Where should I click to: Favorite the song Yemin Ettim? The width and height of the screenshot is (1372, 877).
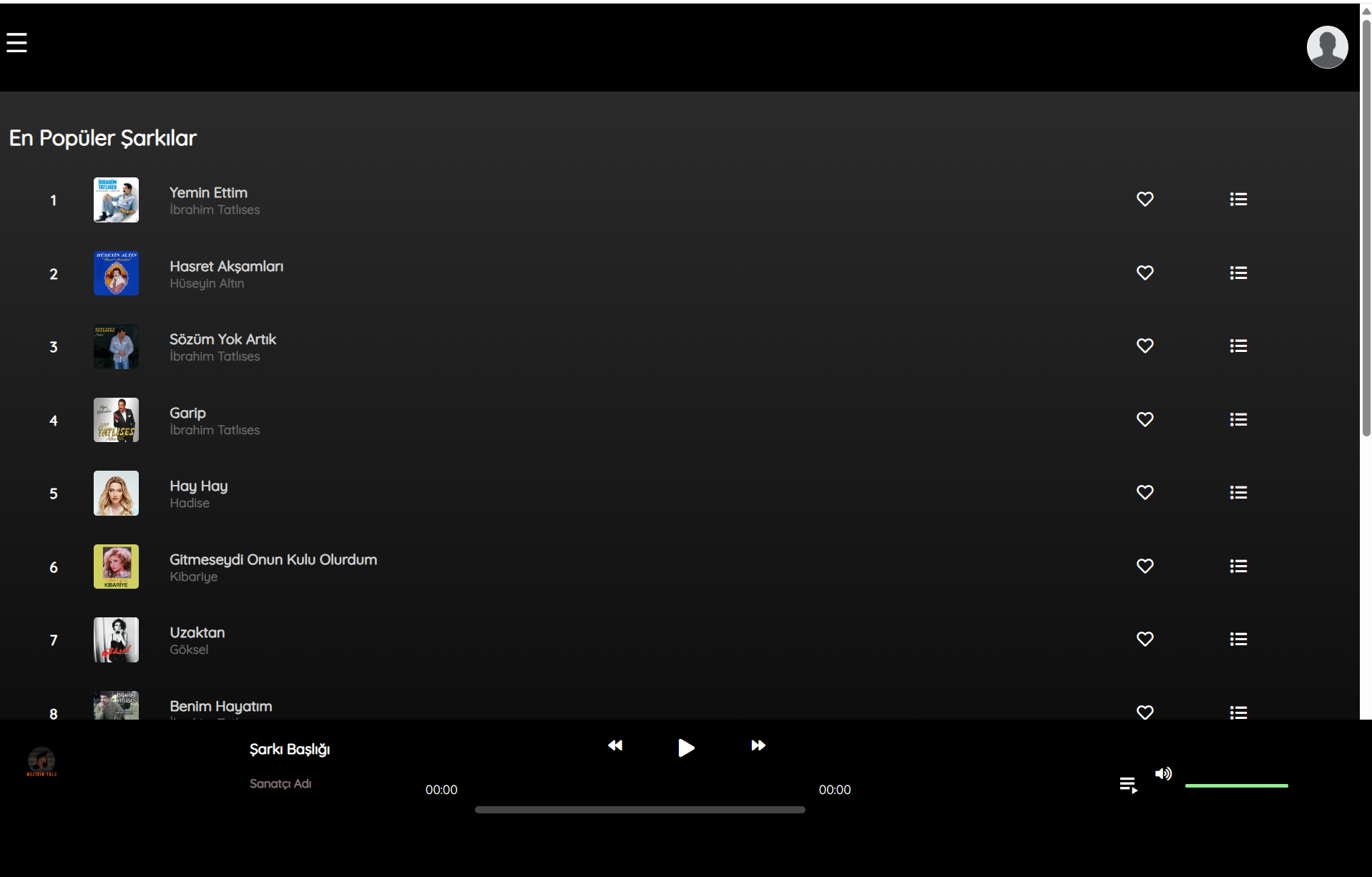click(x=1145, y=200)
